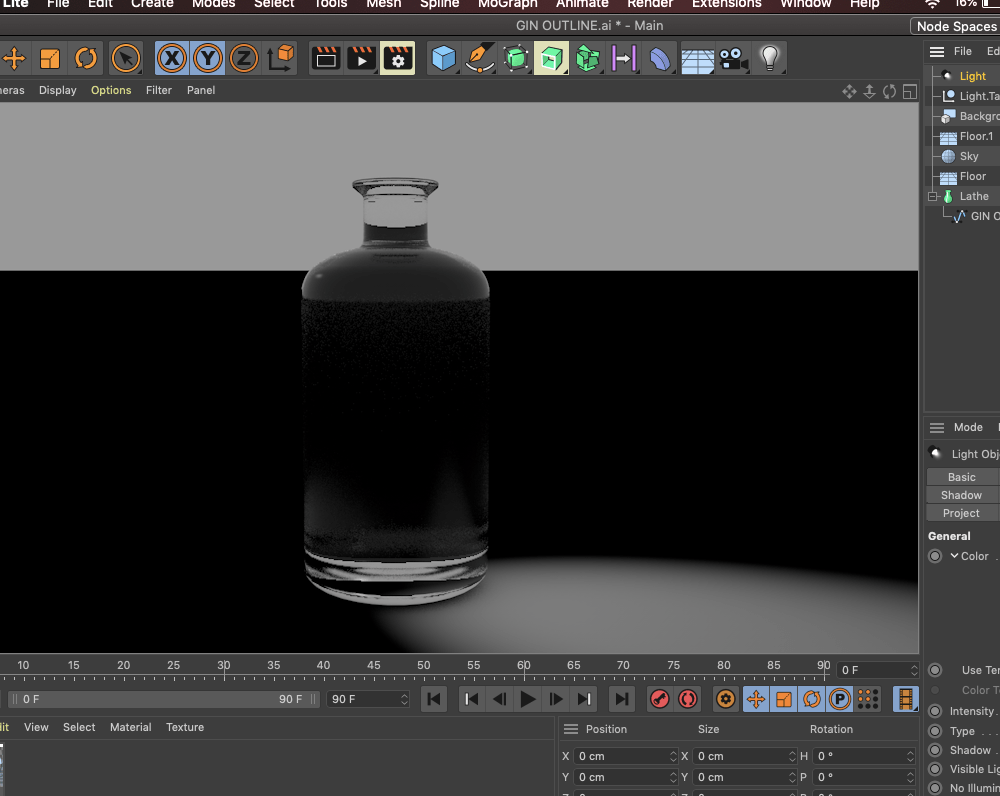
Task: Select the Cube primitive icon
Action: pos(443,59)
